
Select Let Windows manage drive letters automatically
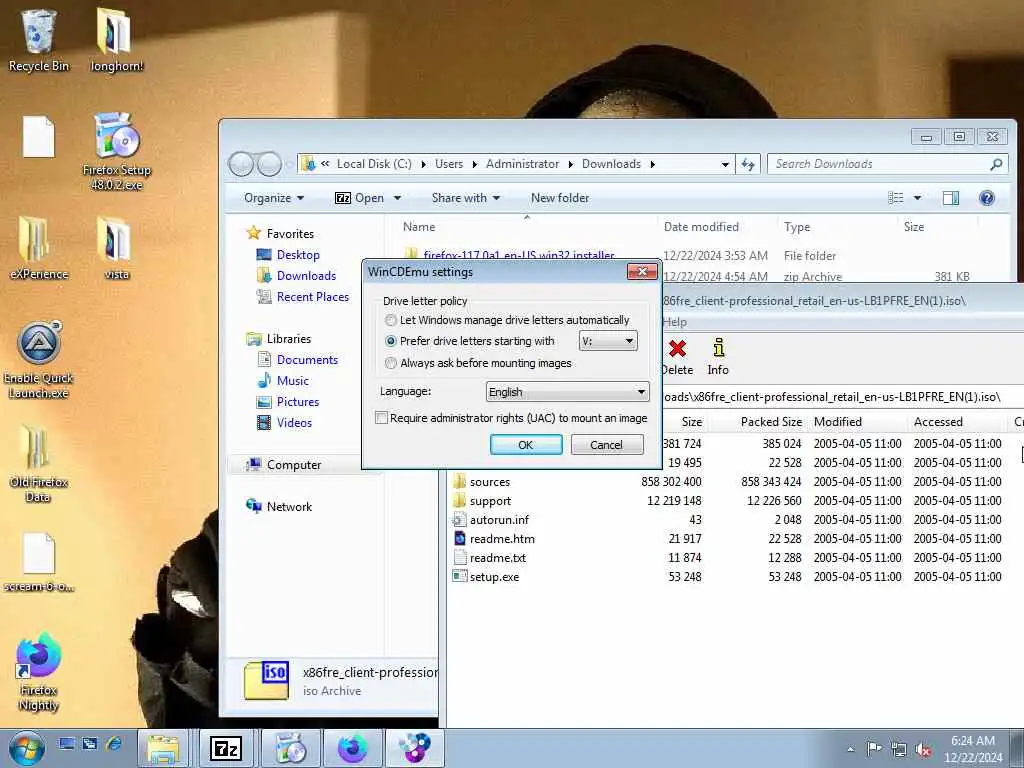coord(391,320)
